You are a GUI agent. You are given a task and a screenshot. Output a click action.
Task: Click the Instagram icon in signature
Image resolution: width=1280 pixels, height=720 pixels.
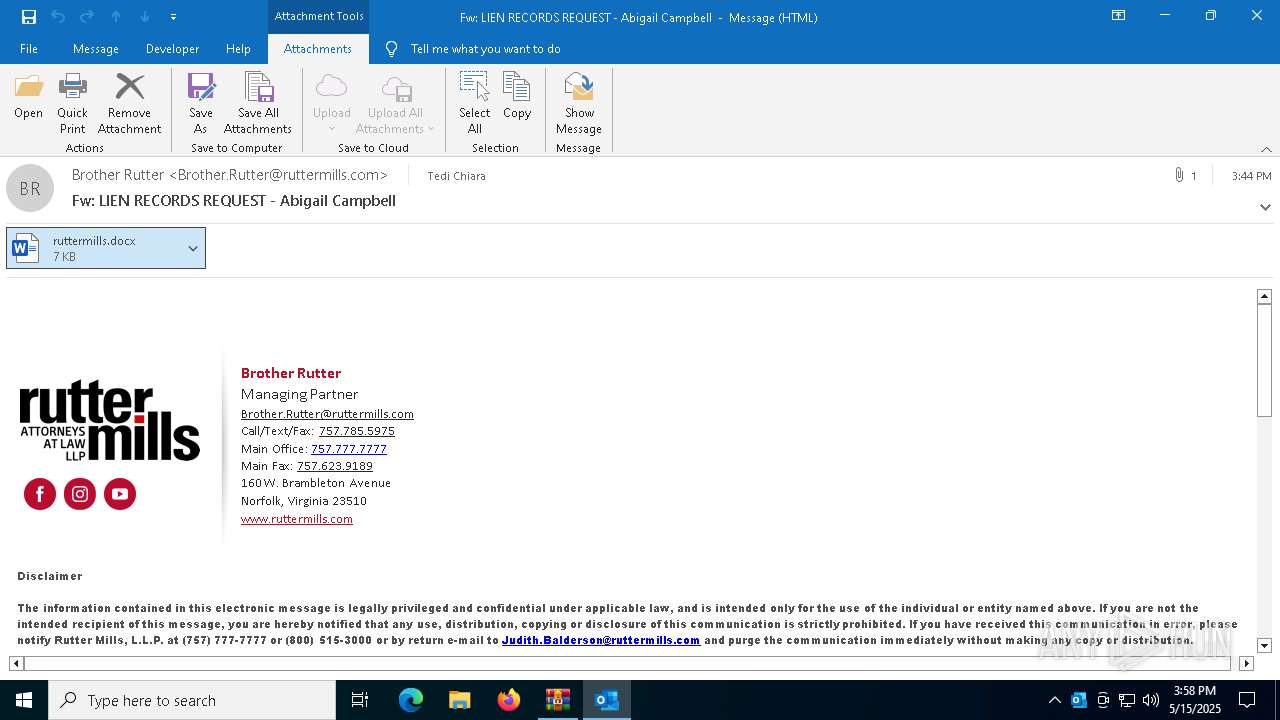[80, 494]
